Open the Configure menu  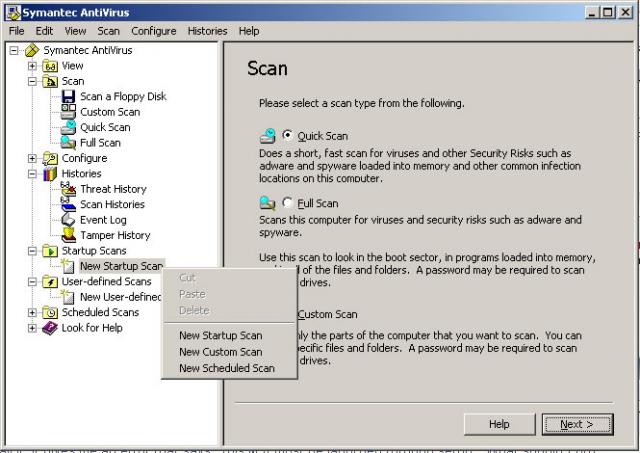(x=154, y=31)
